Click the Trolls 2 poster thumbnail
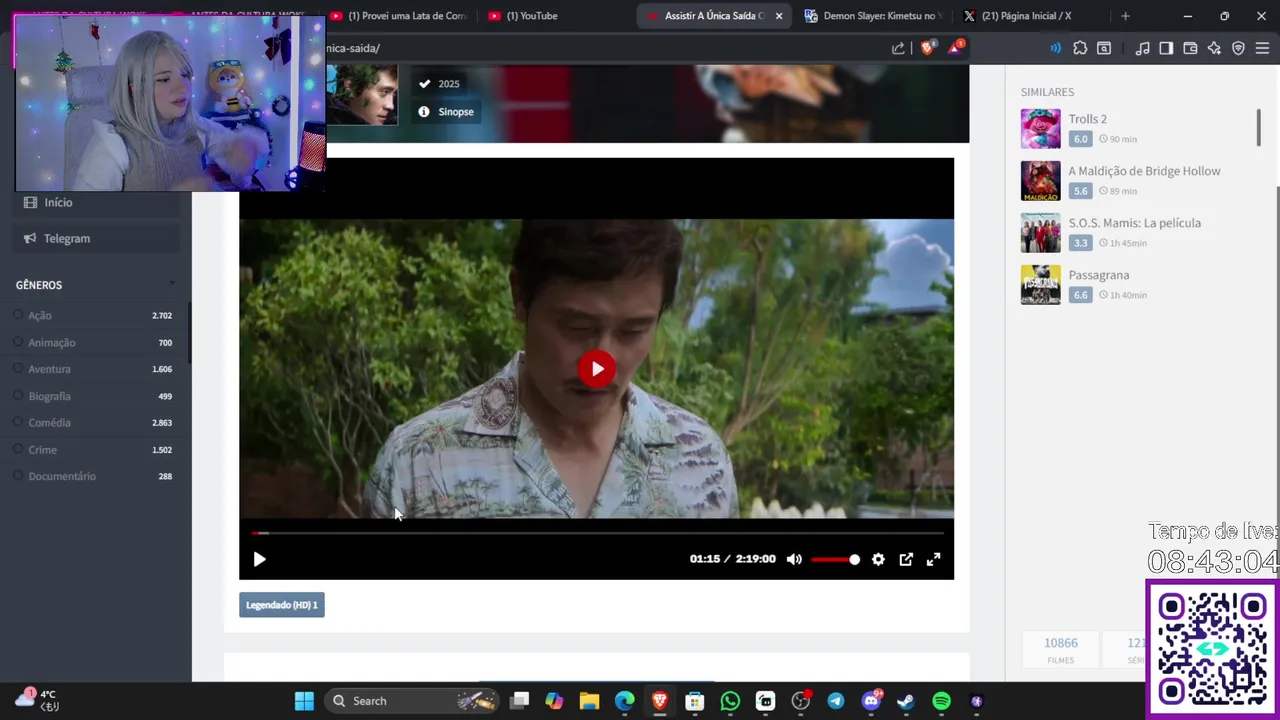Viewport: 1280px width, 720px height. (1040, 129)
